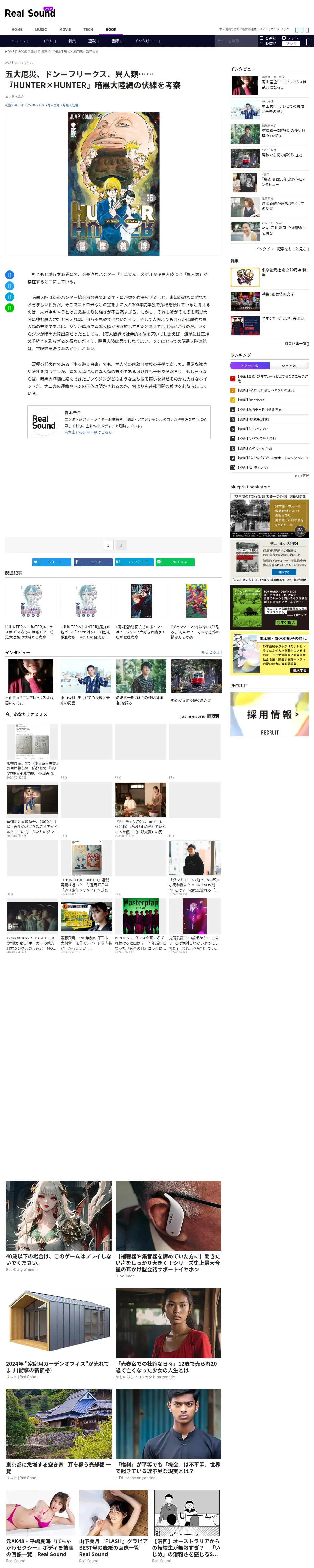Click the サイトを検索 input field
Screen dimensions: 314x1568
click(x=236, y=41)
